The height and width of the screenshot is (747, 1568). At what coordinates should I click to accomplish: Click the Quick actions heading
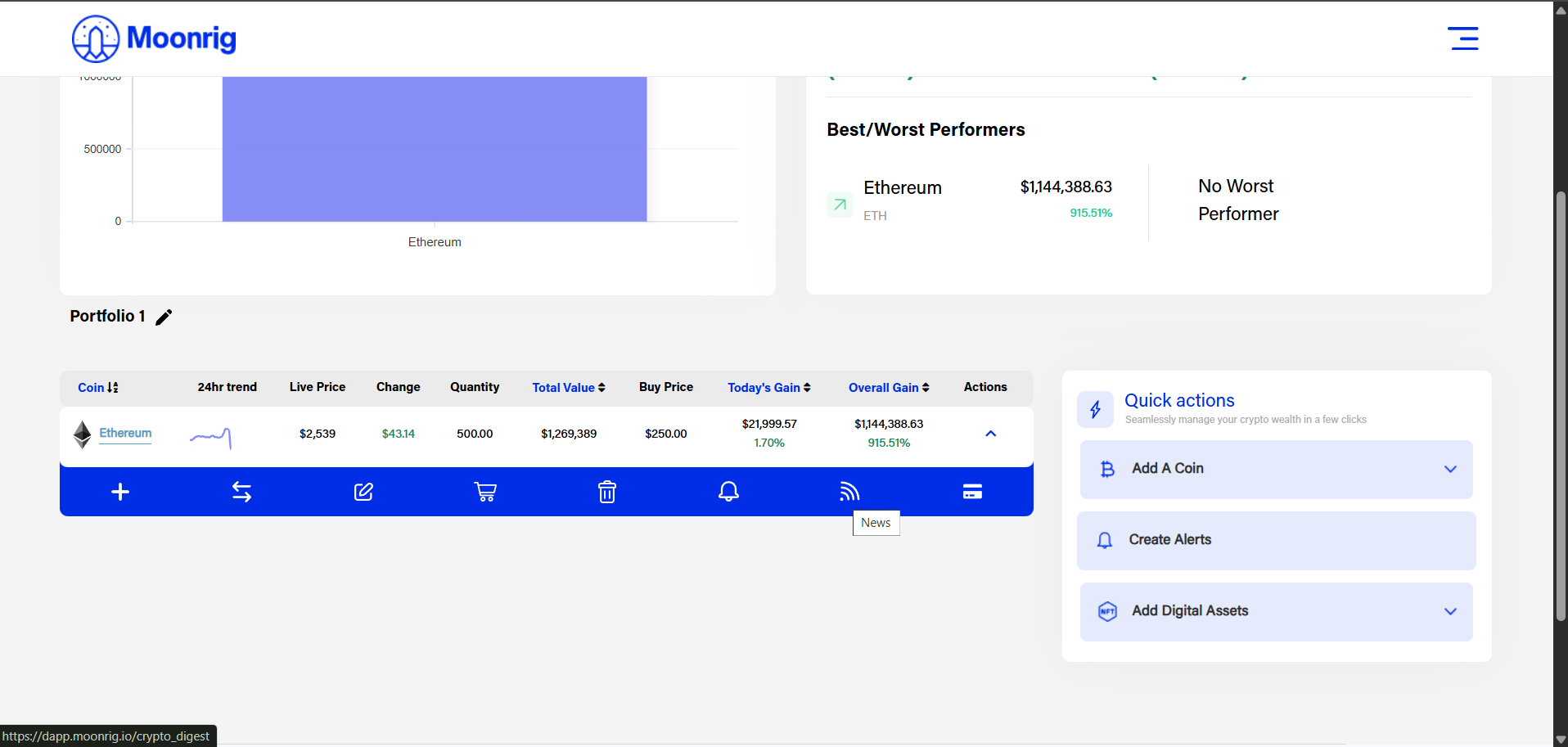pos(1179,400)
